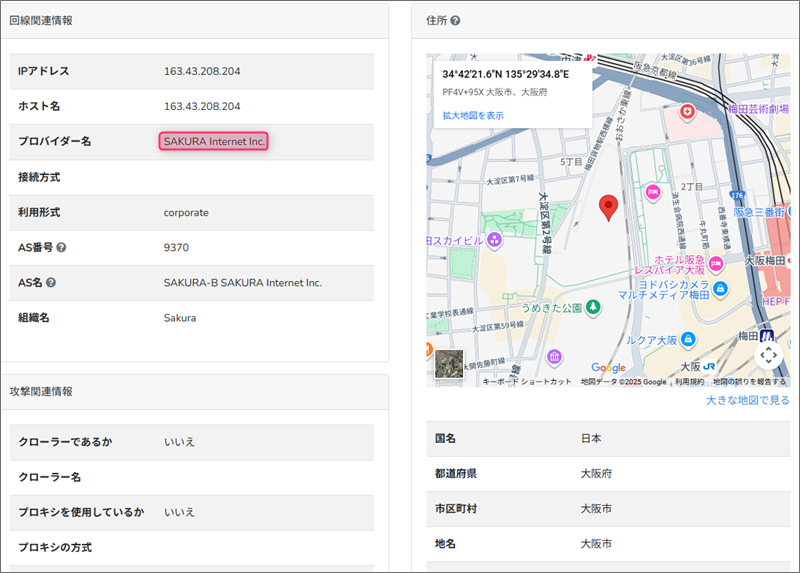Viewport: 800px width, 573px height.
Task: Click the red location pin on map
Action: click(607, 208)
